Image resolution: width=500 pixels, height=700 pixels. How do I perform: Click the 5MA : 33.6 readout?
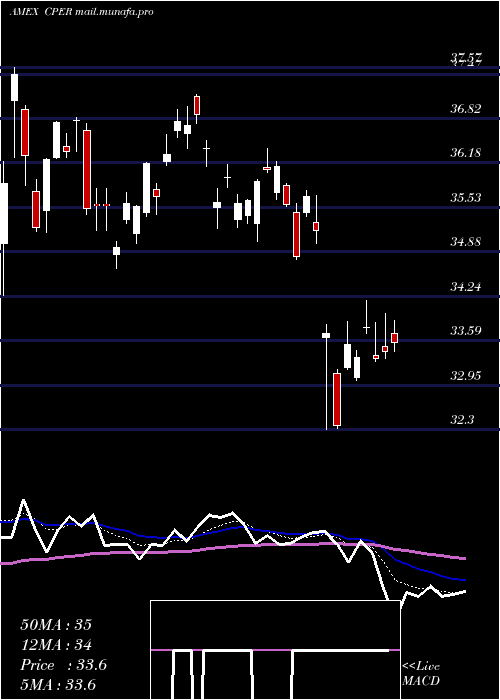coord(58,685)
